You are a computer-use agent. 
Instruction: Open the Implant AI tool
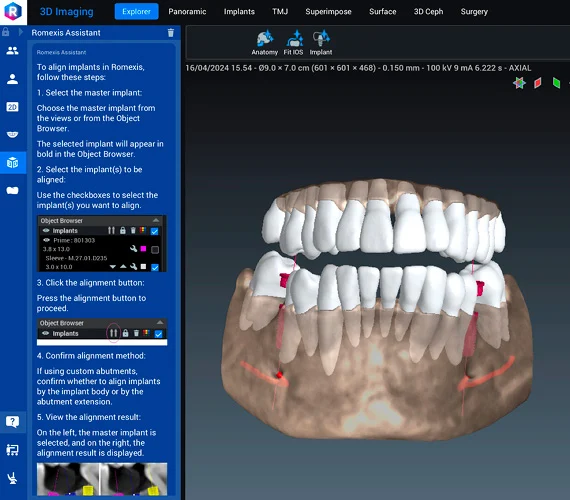click(x=321, y=43)
